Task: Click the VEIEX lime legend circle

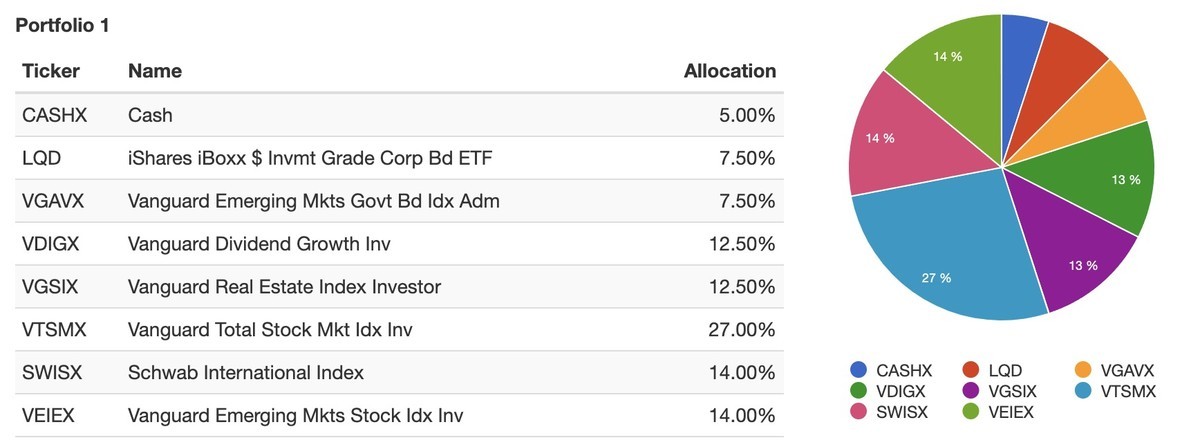Action: (x=969, y=412)
